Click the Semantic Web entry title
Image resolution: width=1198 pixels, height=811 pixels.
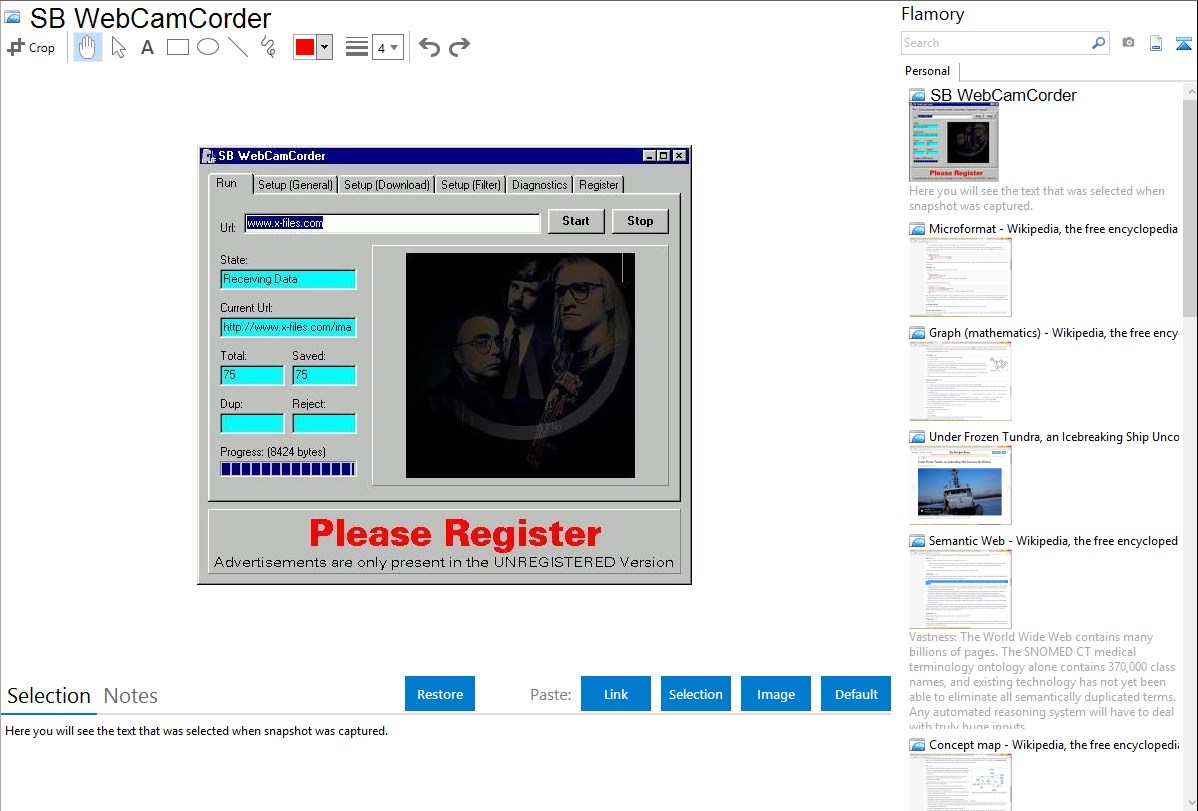[x=1053, y=541]
